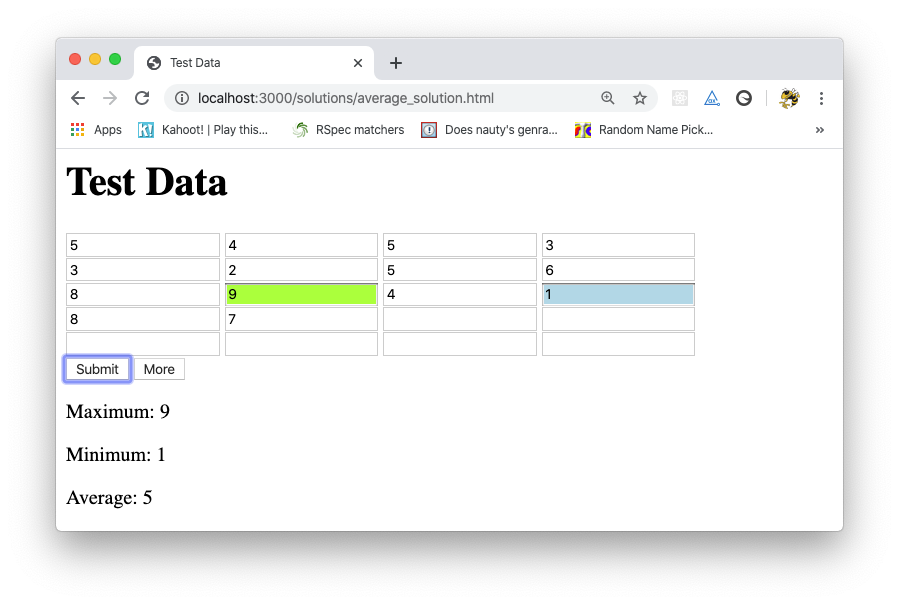Open a new tab with plus button
The image size is (899, 605).
pos(396,63)
